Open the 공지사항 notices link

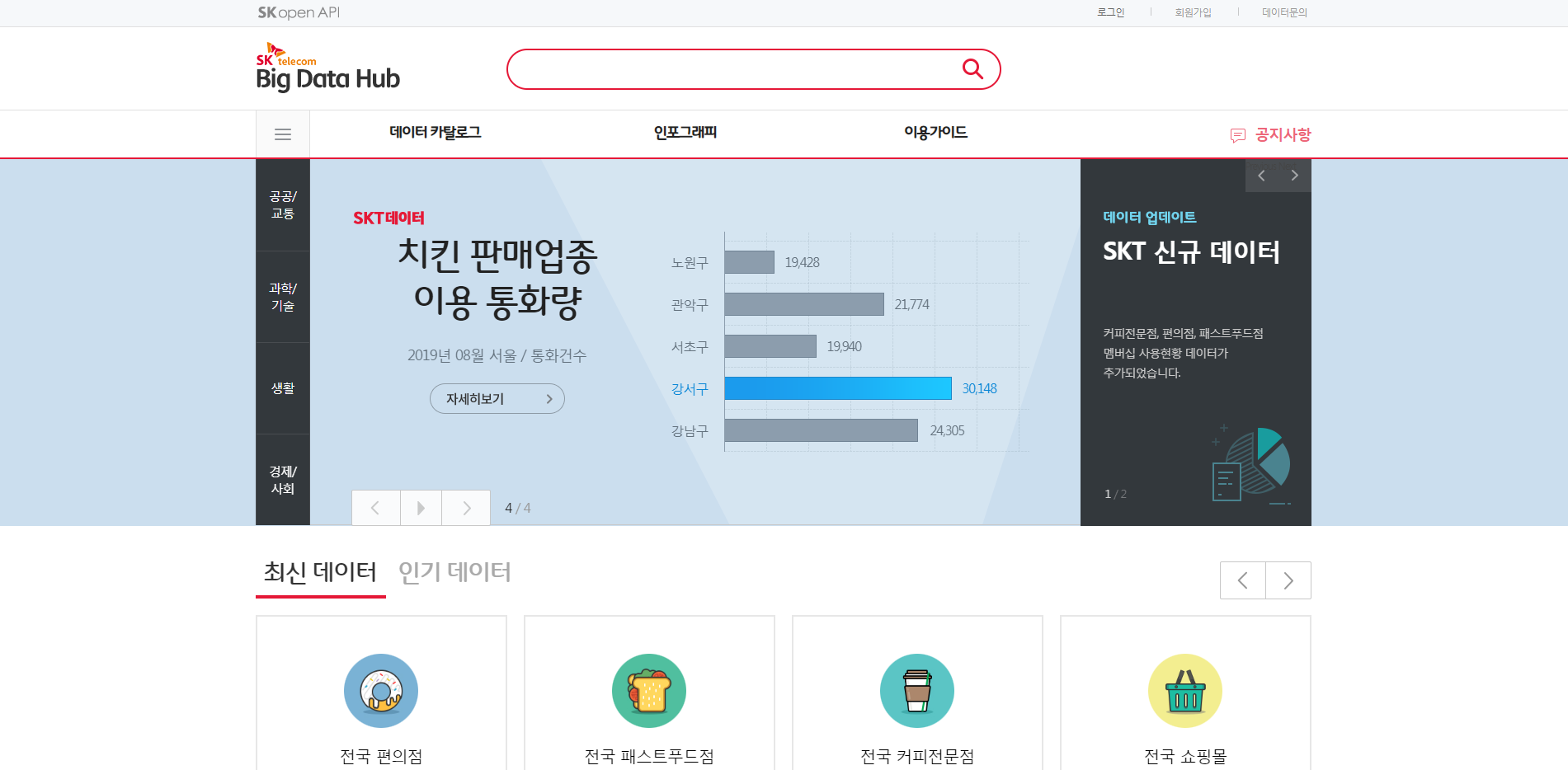1283,134
